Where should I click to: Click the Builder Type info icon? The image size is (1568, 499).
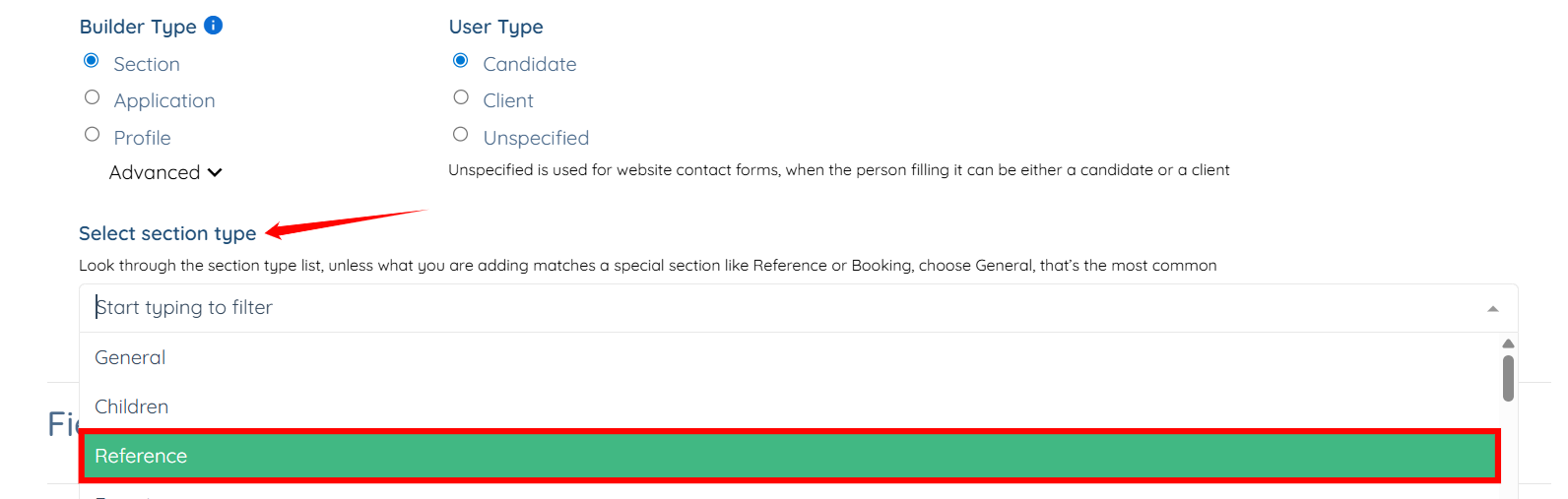(x=213, y=26)
